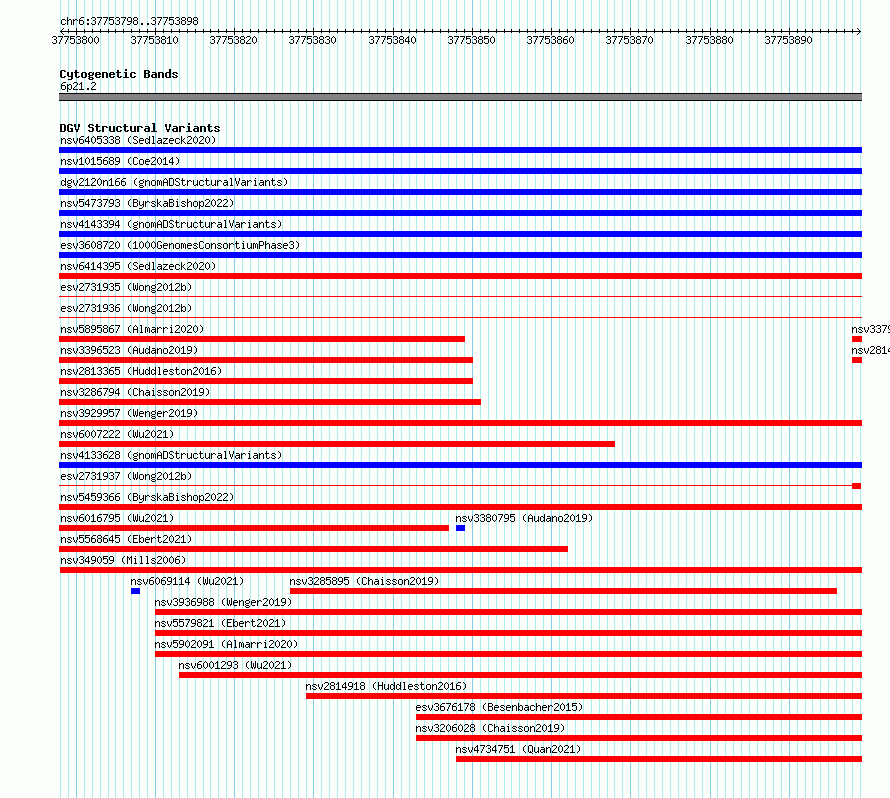The width and height of the screenshot is (890, 798).
Task: Click ruler position 37753820
Action: tap(233, 40)
